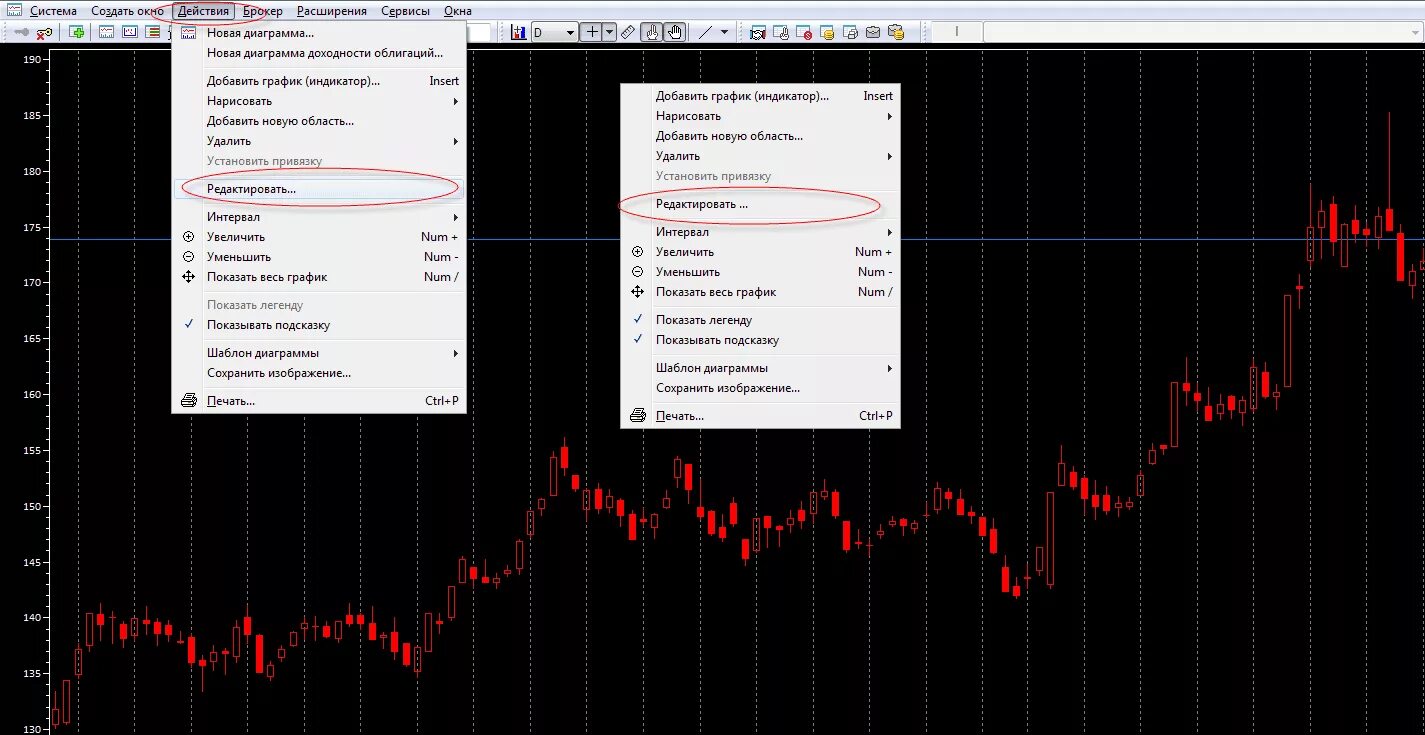
Task: Expand Шаблон диаграммы in the context menu
Action: [x=760, y=368]
